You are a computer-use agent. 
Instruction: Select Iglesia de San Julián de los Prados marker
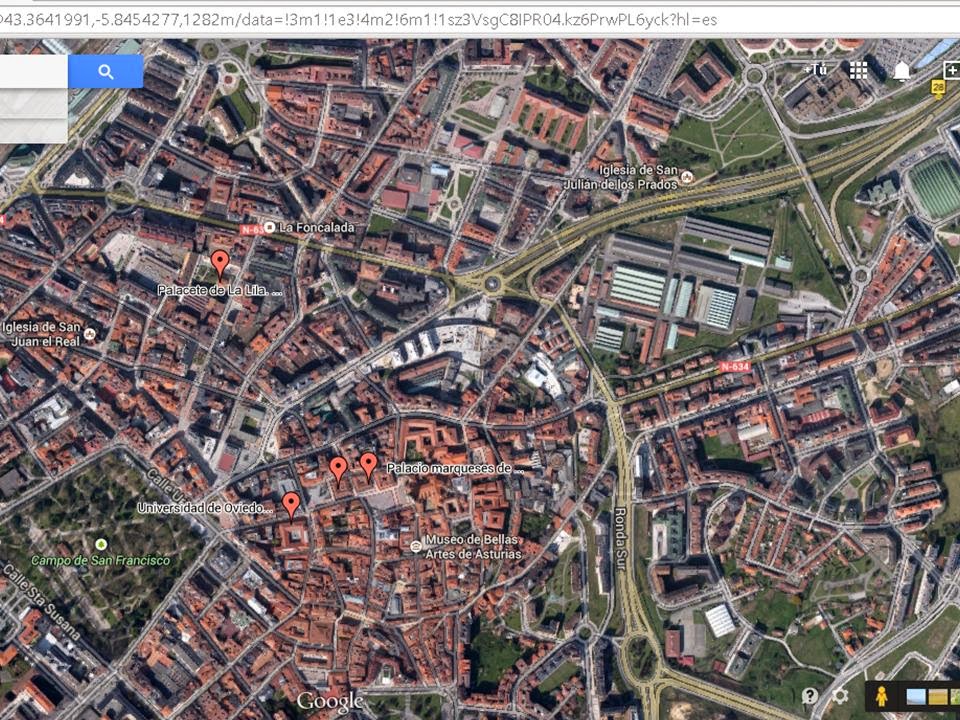686,178
